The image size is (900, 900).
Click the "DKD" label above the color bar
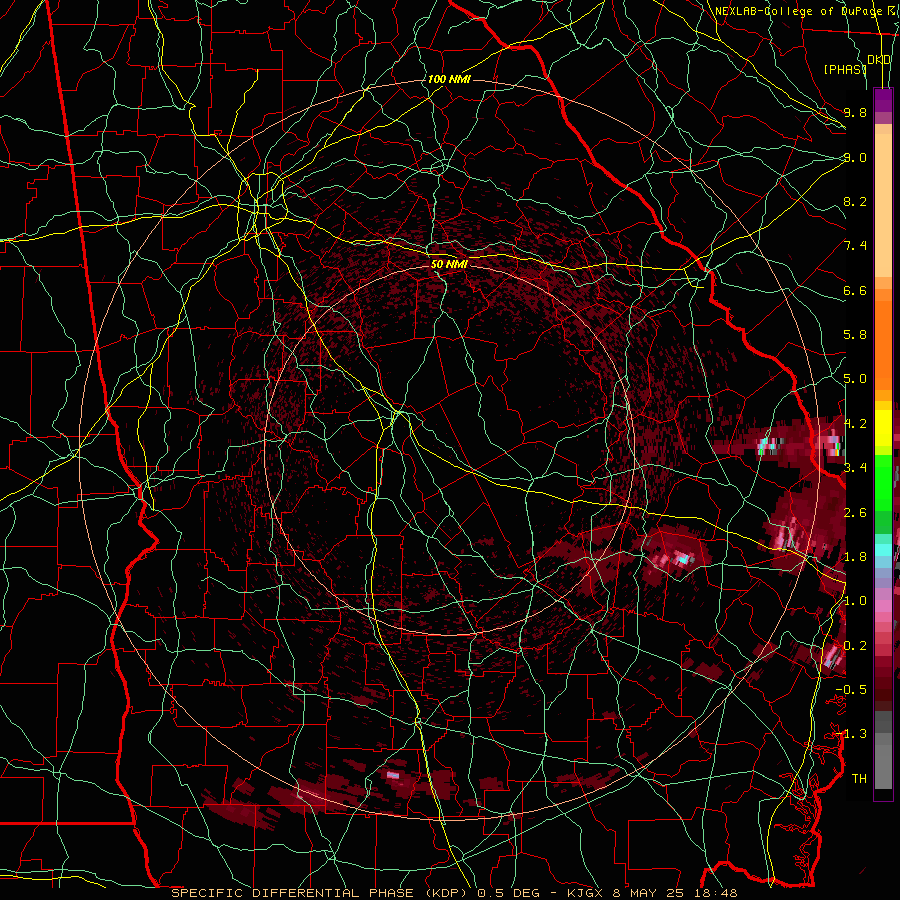879,60
